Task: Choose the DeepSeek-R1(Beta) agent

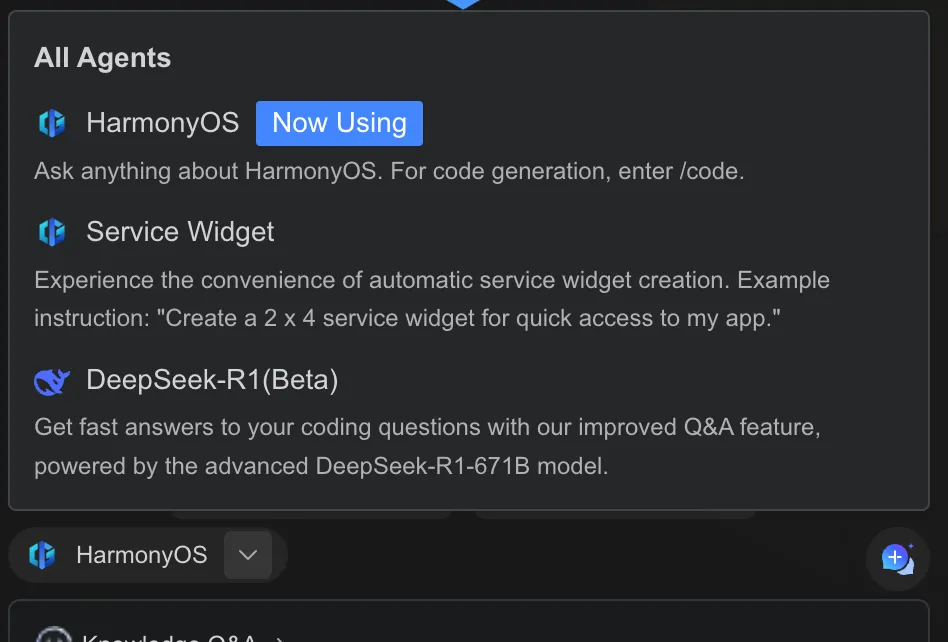Action: 212,380
